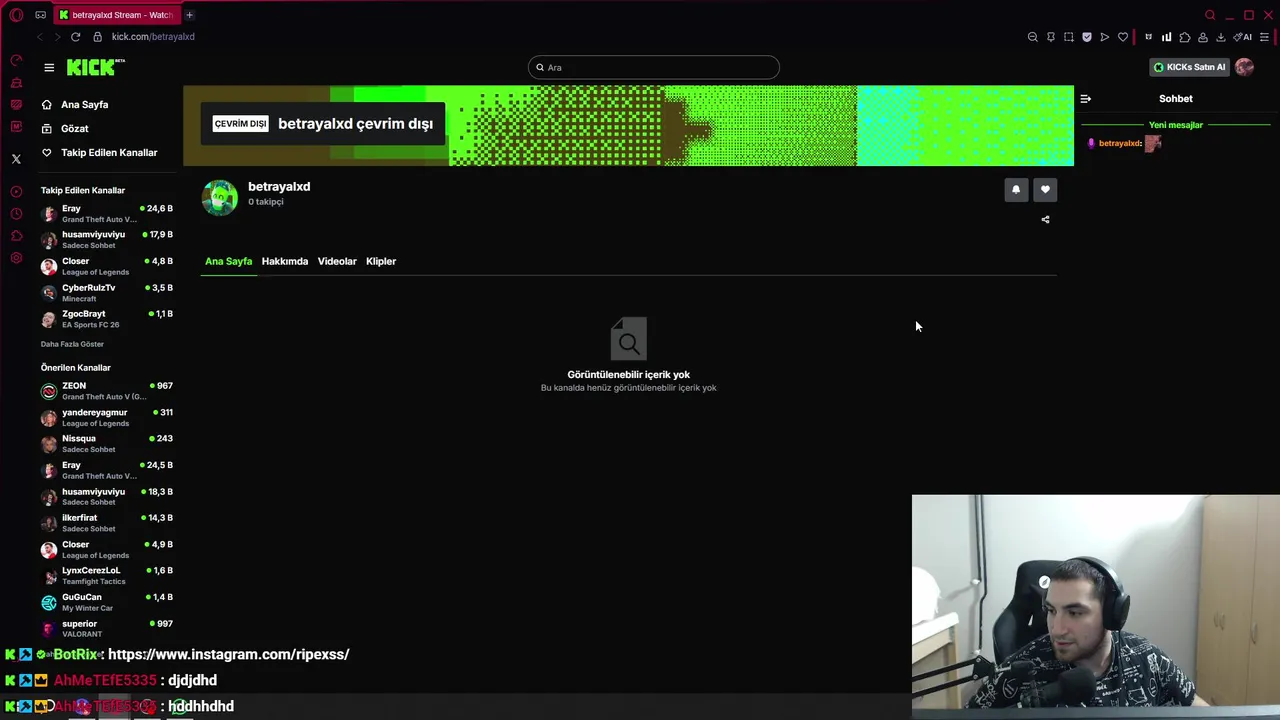Click the browser tab search magnifier
This screenshot has height=720, width=1280.
tap(1210, 15)
